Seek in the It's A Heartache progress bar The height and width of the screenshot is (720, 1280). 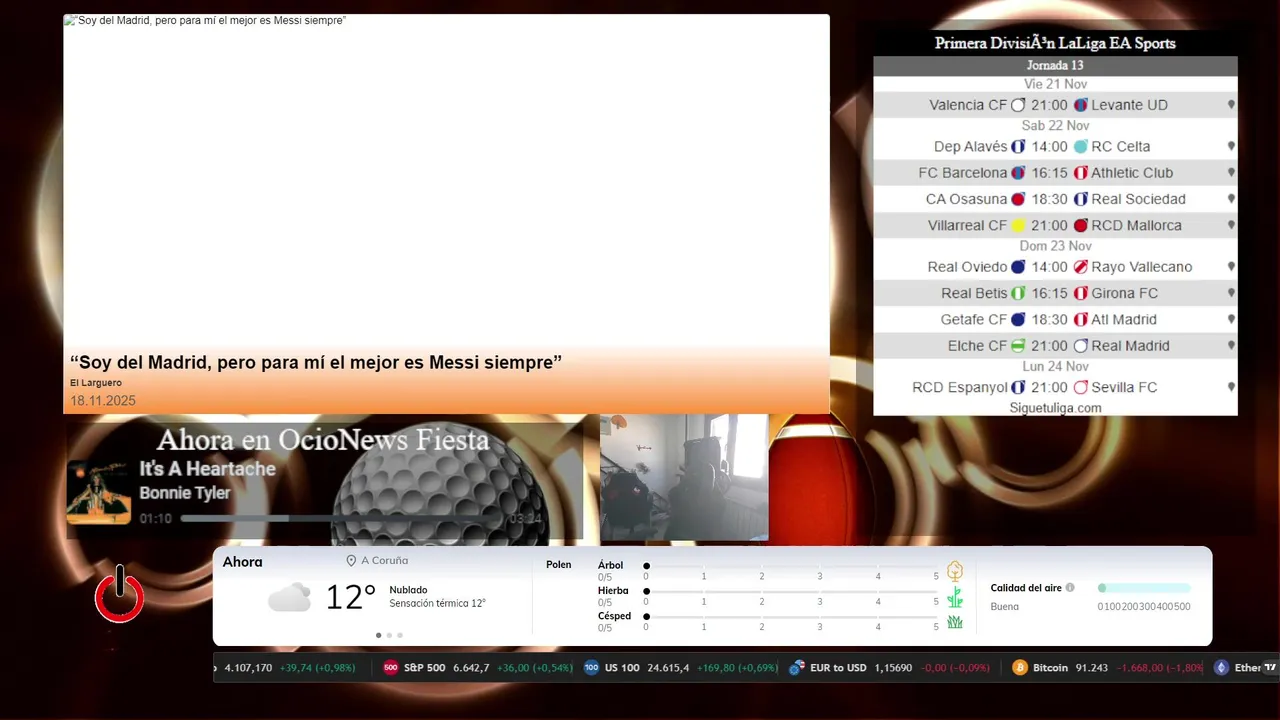point(341,519)
